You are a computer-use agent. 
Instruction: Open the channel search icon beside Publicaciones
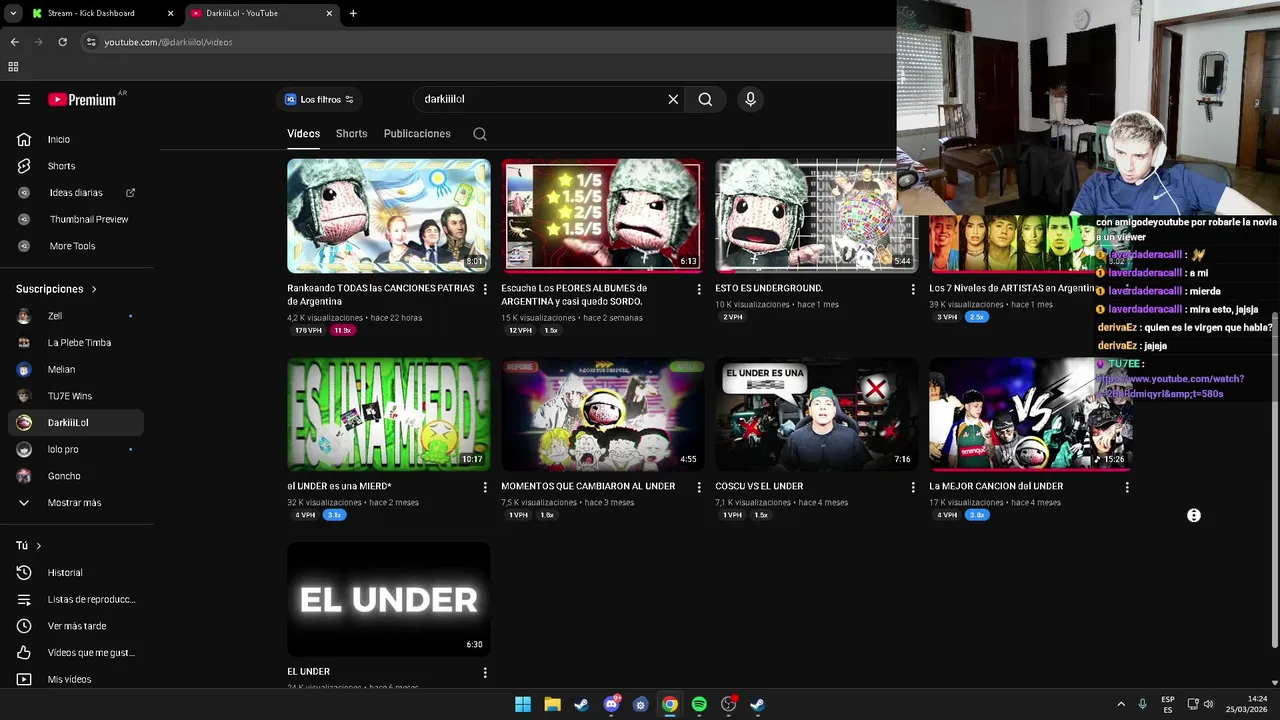[480, 134]
